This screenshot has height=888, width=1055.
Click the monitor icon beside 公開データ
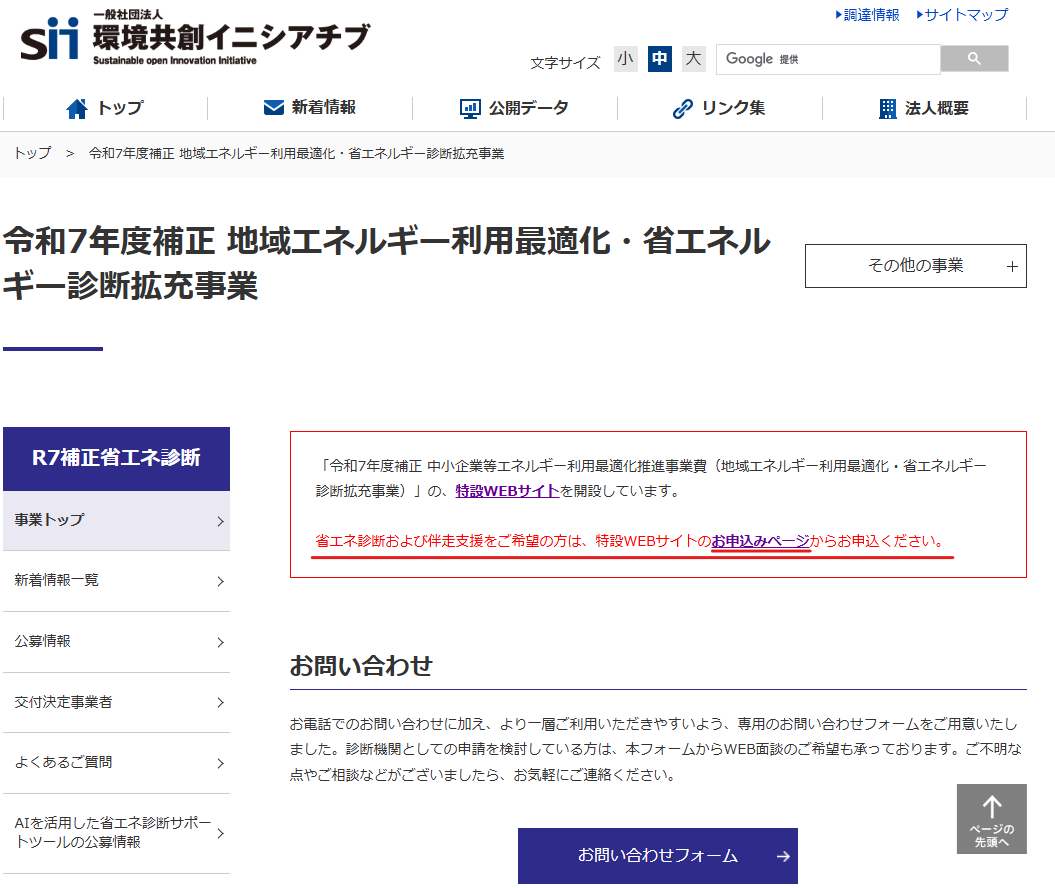pos(470,108)
